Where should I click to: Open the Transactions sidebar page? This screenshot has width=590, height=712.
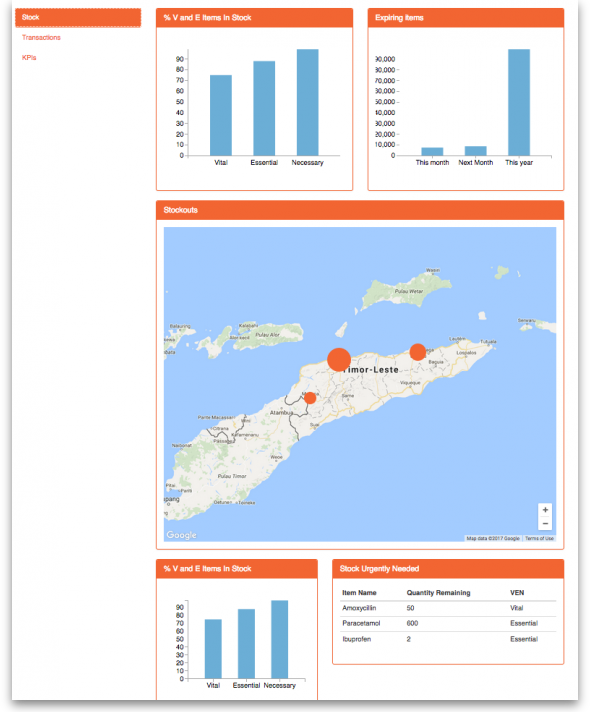point(41,38)
